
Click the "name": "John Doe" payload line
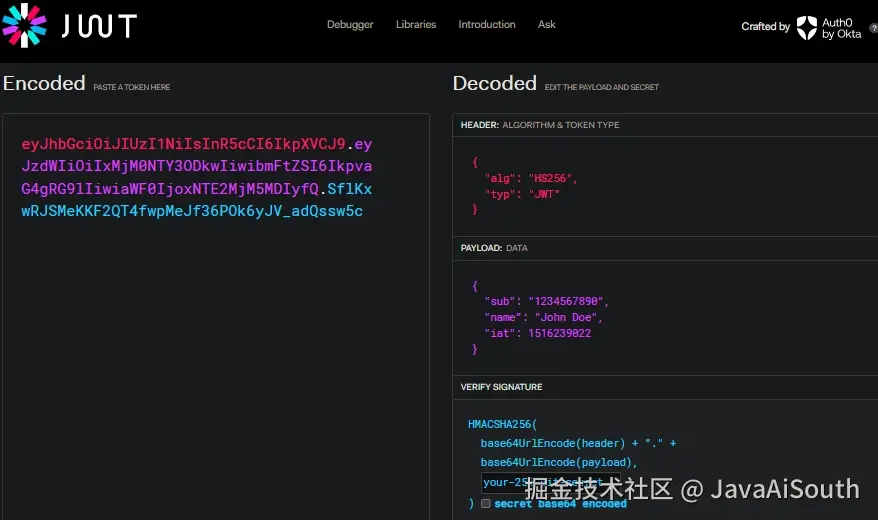pyautogui.click(x=543, y=317)
